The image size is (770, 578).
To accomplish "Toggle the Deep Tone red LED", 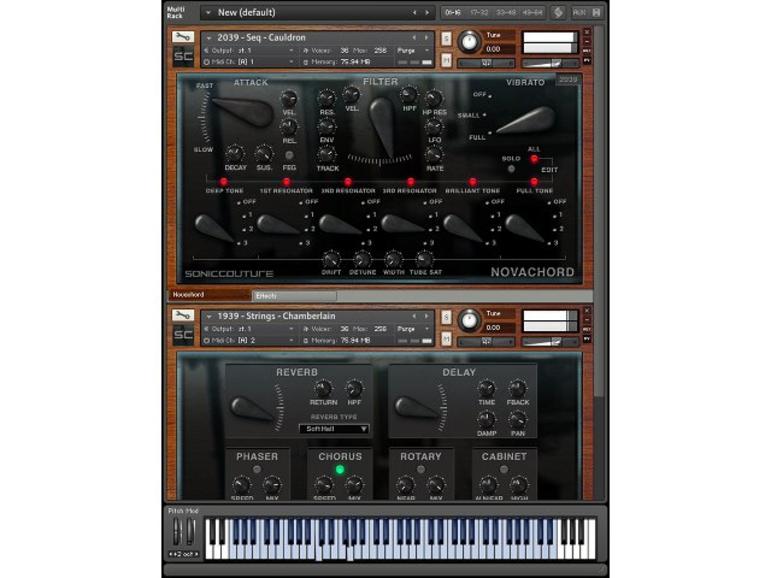I will (x=223, y=182).
